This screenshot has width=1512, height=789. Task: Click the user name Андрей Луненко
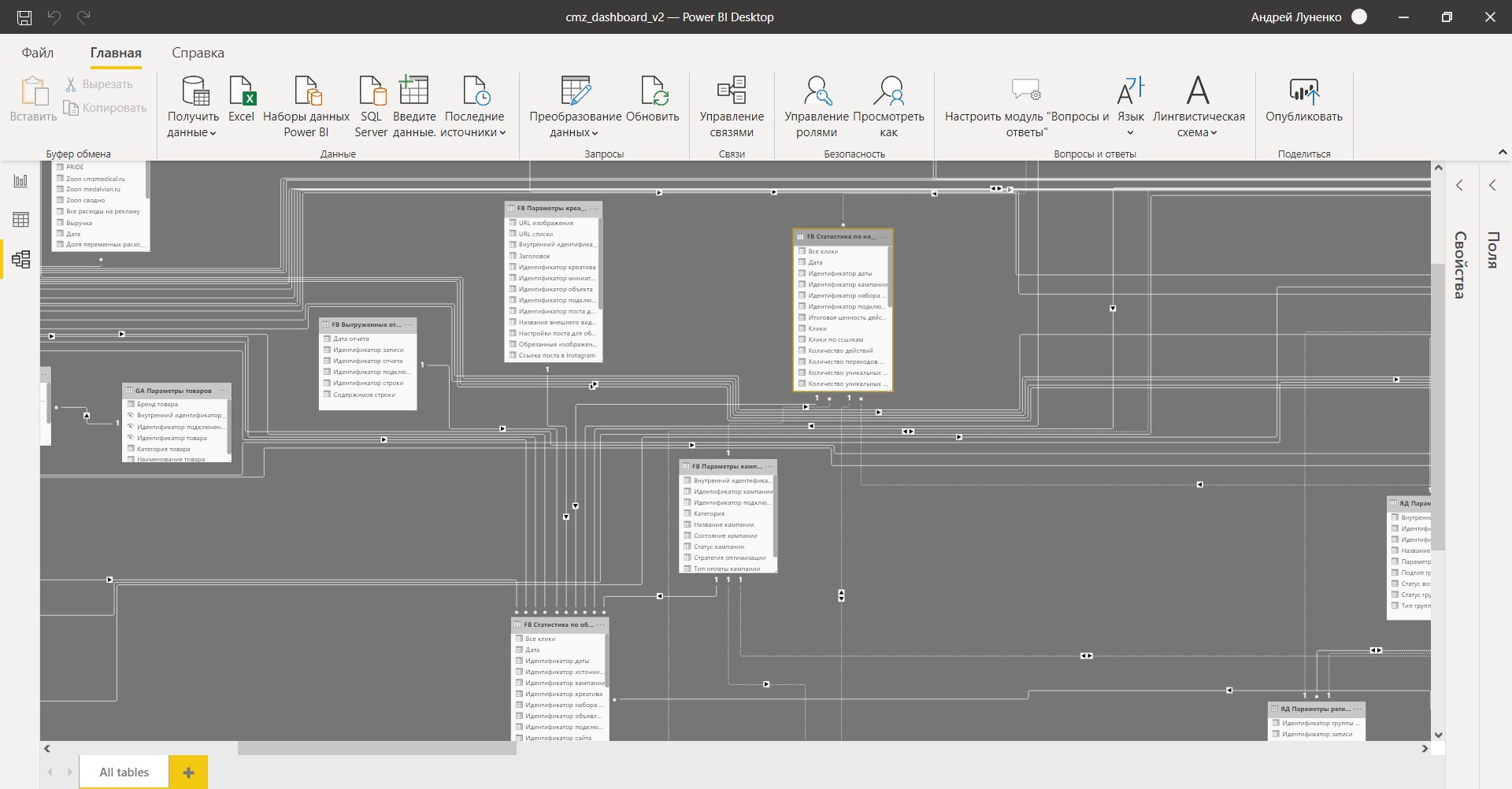(x=1296, y=17)
